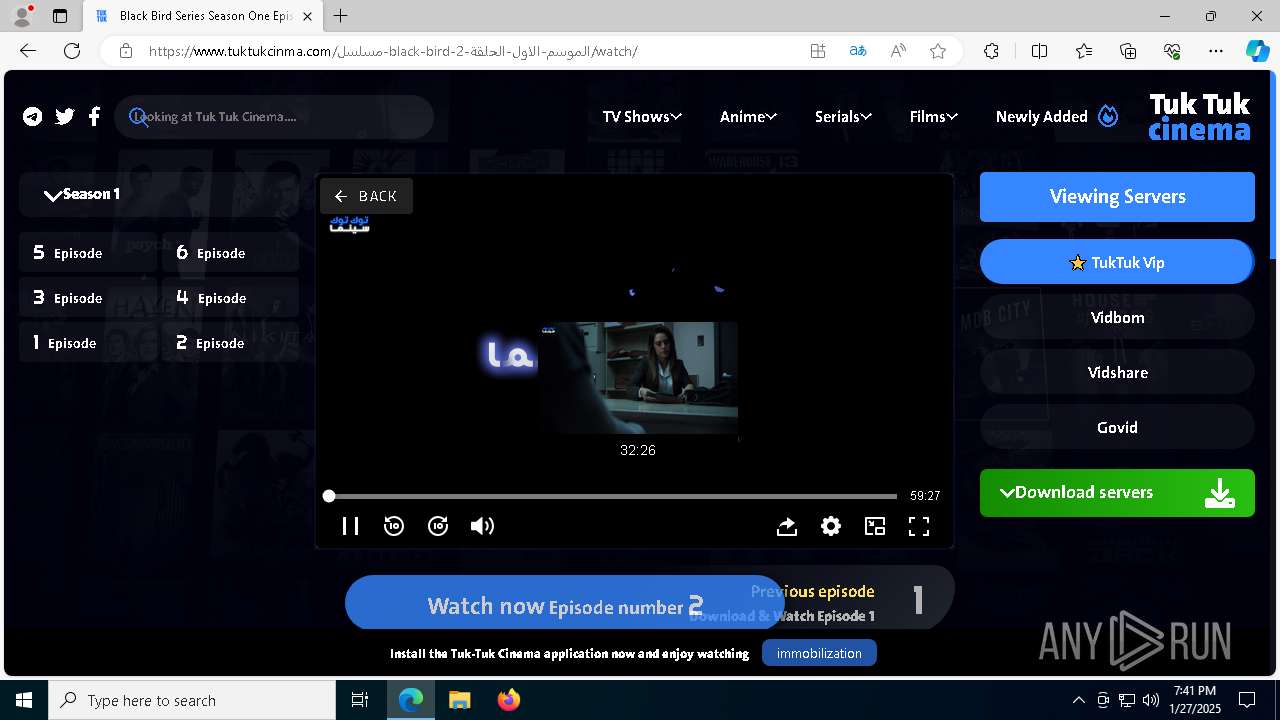Viewport: 1280px width, 720px height.
Task: Enter fullscreen video mode
Action: pos(919,526)
